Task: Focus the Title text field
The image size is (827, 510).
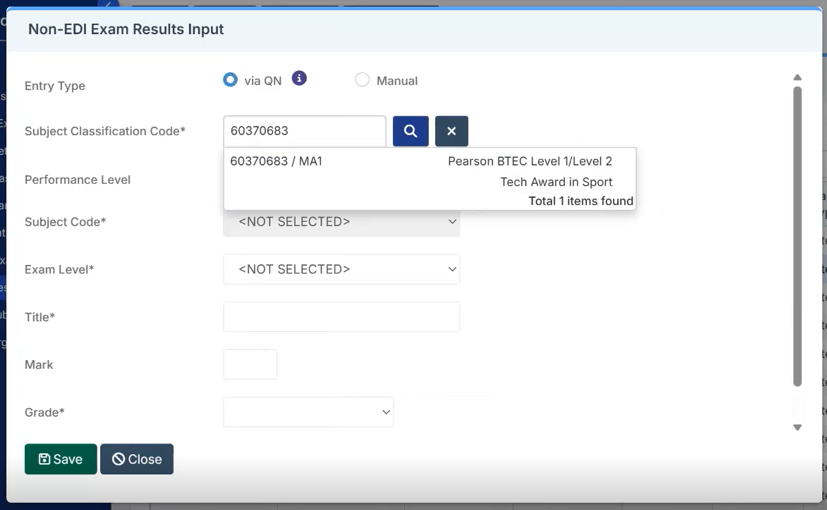Action: pyautogui.click(x=341, y=317)
